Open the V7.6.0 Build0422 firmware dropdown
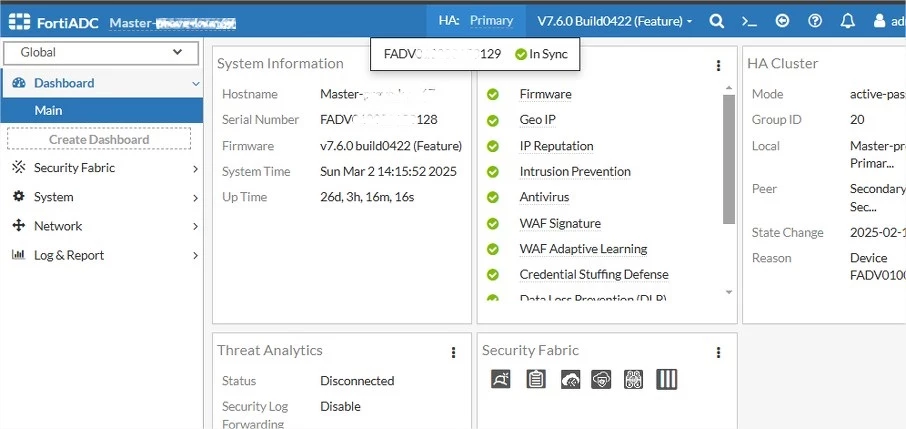Image resolution: width=906 pixels, height=429 pixels. (615, 21)
